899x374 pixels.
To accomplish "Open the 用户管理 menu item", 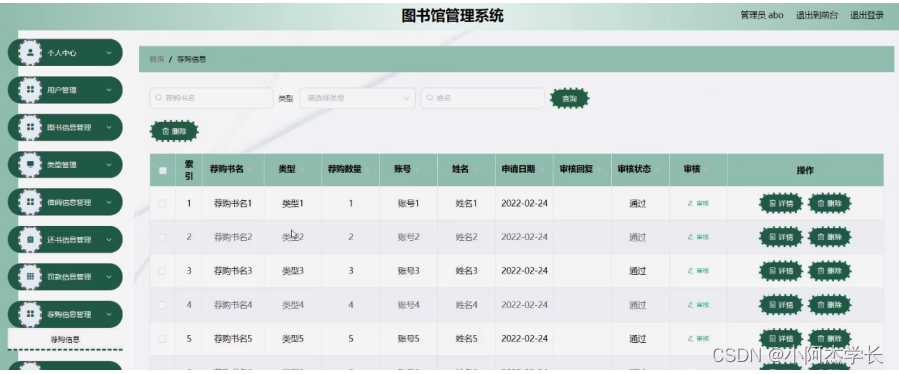I will pyautogui.click(x=65, y=90).
